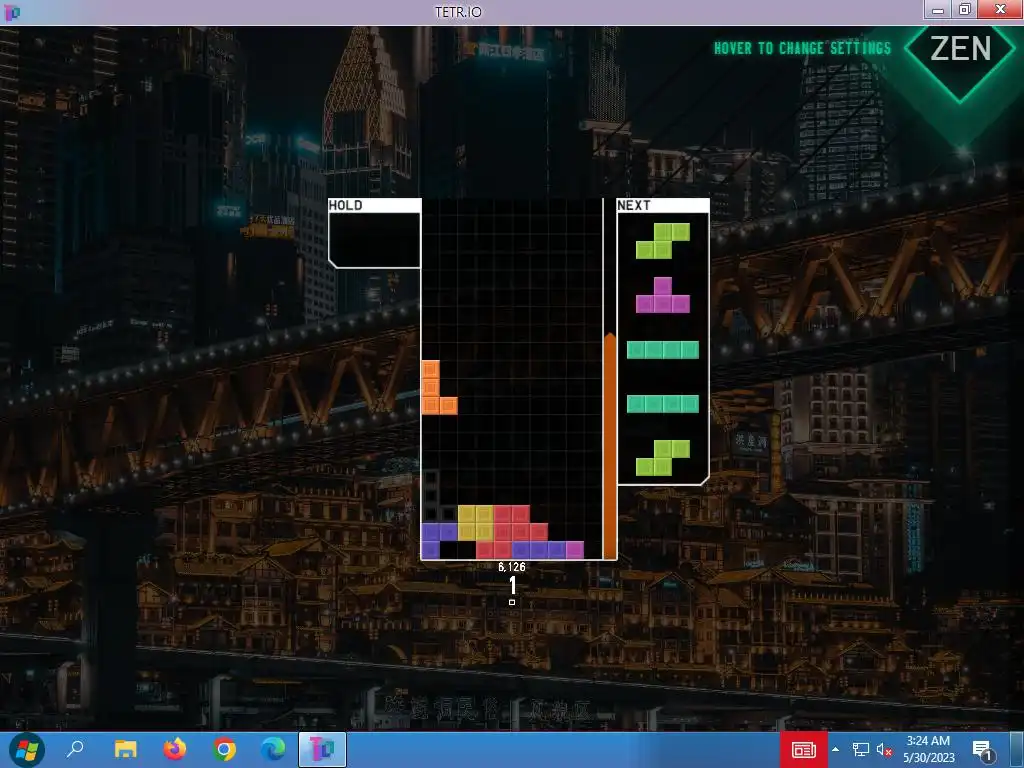
Task: Launch Microsoft Edge from the taskbar
Action: pos(273,749)
